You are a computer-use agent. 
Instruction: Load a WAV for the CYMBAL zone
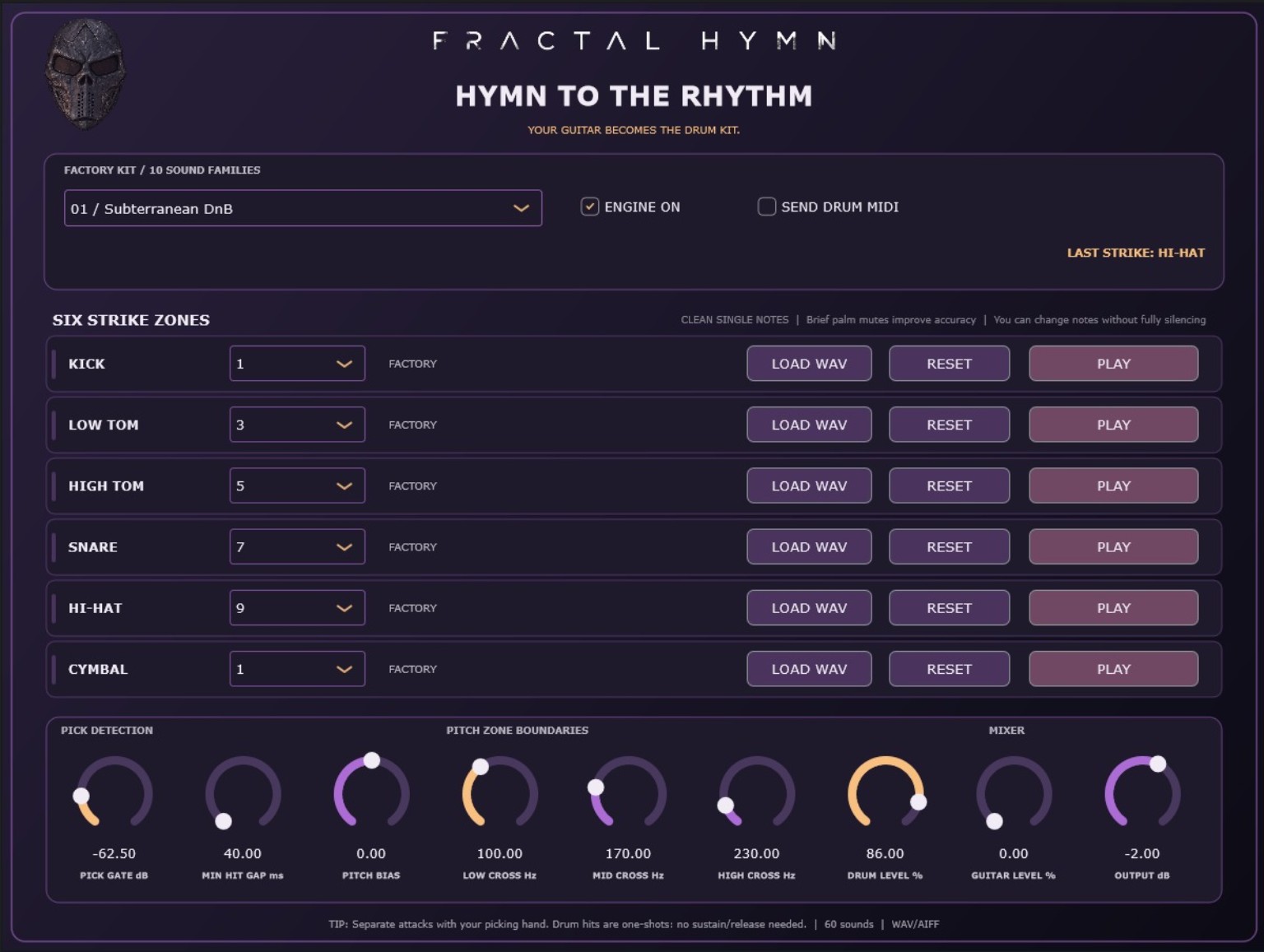pos(809,669)
